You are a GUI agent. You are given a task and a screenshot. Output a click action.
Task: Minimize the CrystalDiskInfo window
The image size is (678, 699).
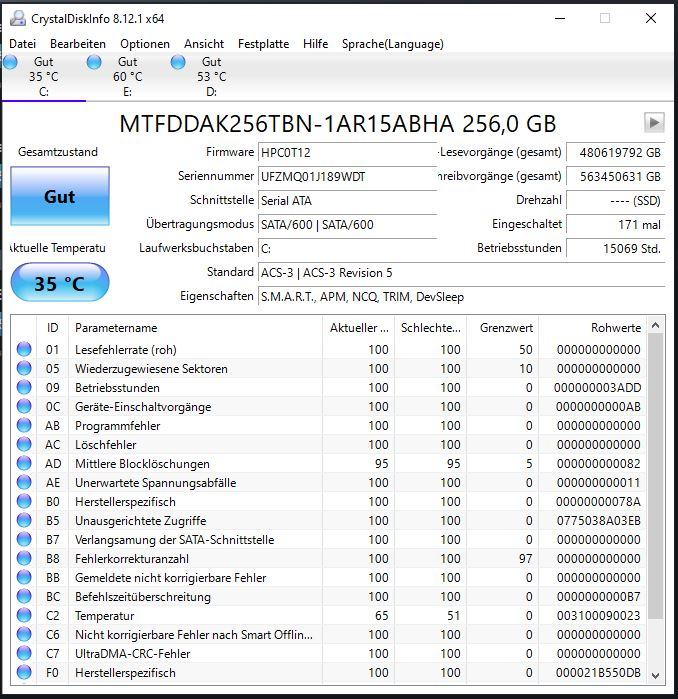click(560, 18)
